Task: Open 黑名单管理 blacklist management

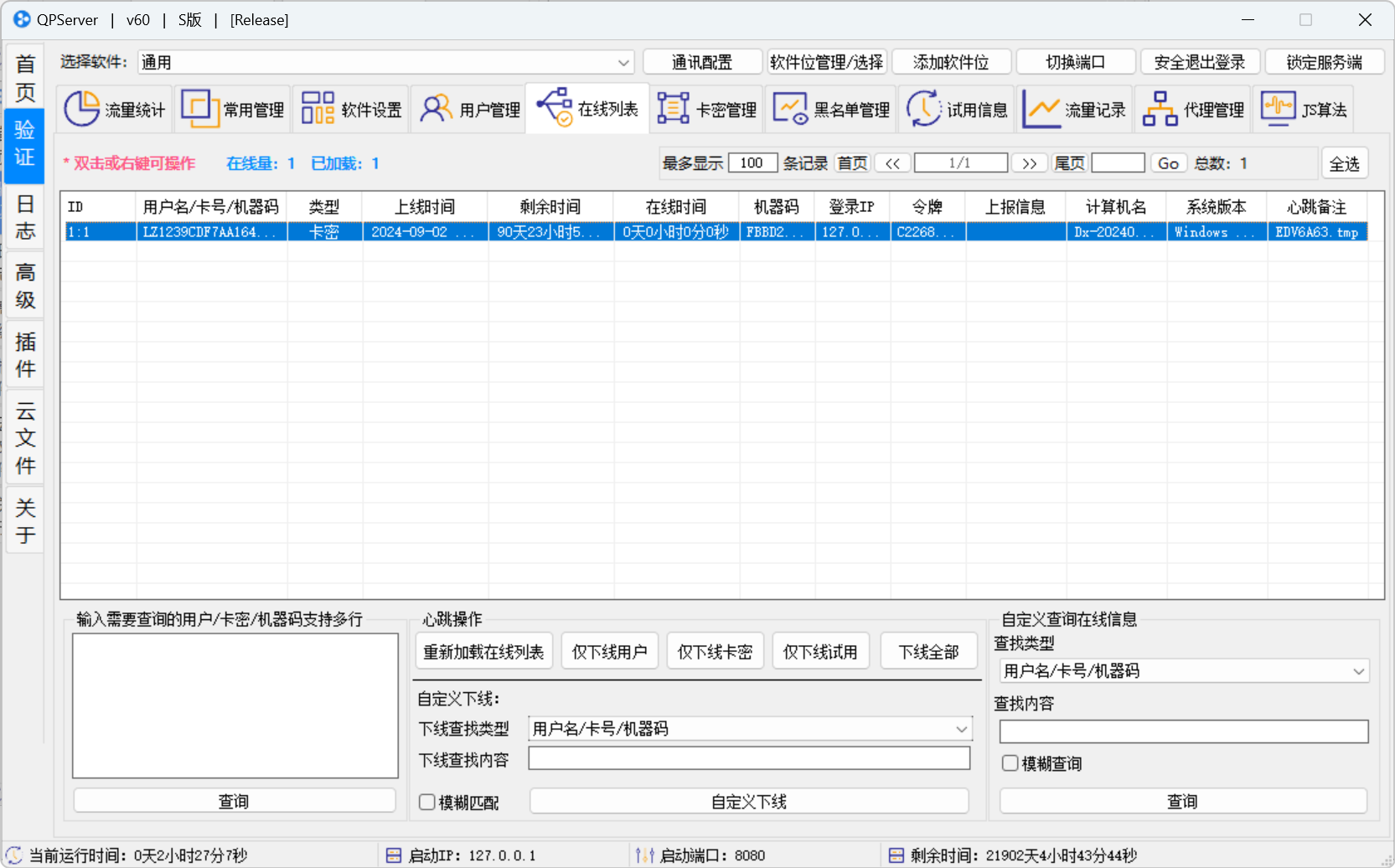Action: tap(831, 108)
